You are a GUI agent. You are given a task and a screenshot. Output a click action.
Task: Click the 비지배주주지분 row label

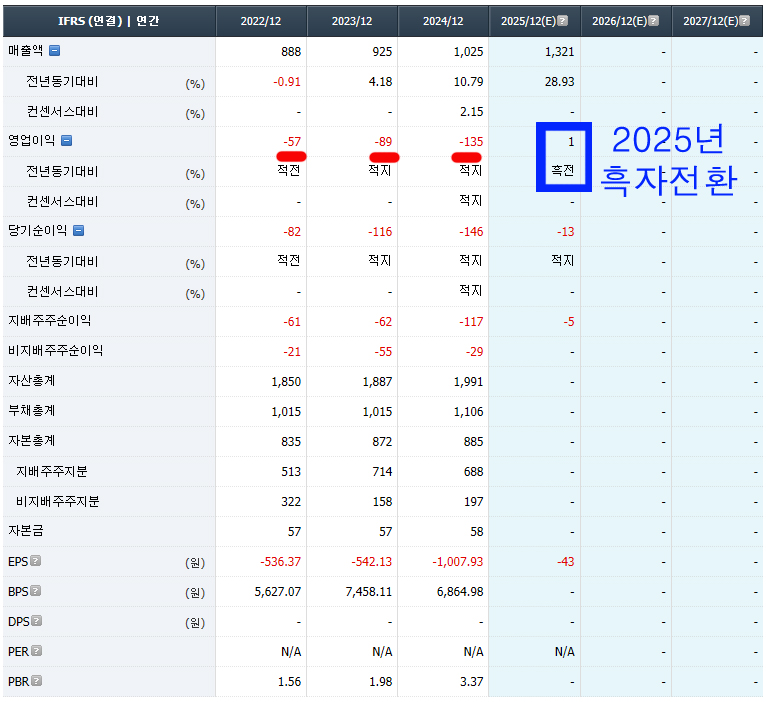click(58, 501)
